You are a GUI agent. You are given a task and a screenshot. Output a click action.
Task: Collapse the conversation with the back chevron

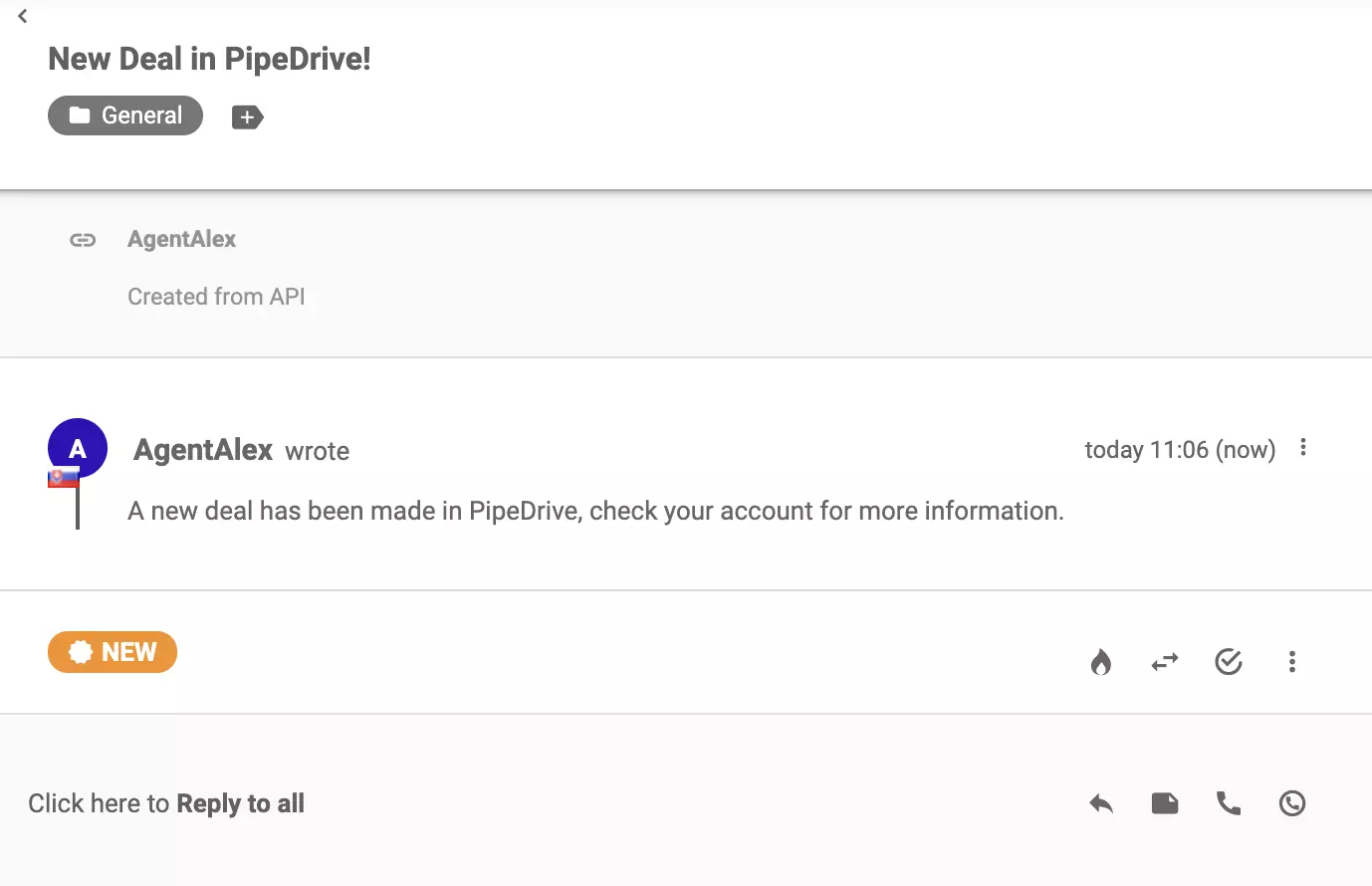pos(21,16)
